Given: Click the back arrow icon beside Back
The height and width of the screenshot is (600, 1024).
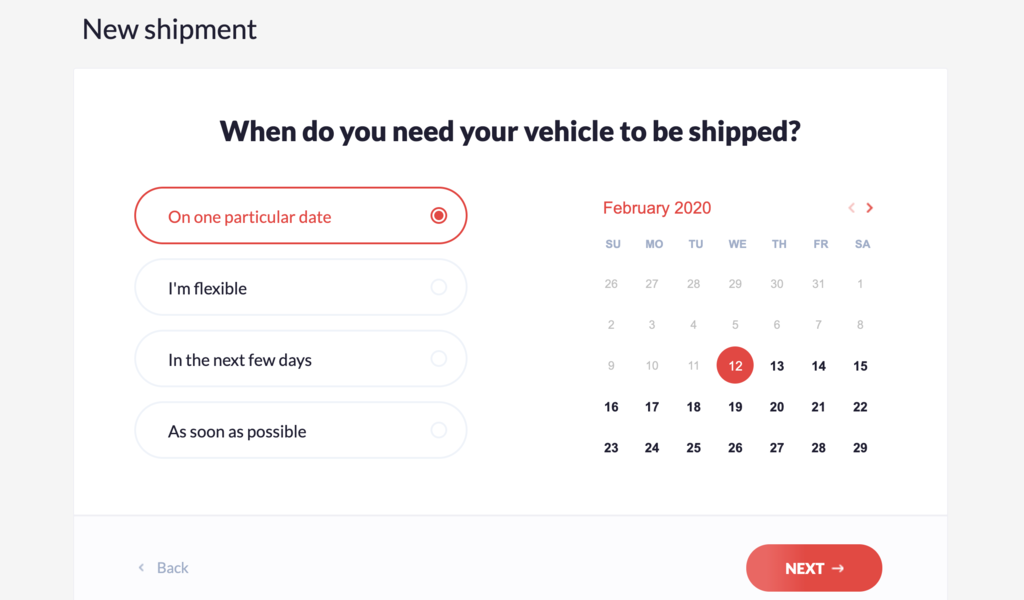Looking at the screenshot, I should (x=140, y=567).
